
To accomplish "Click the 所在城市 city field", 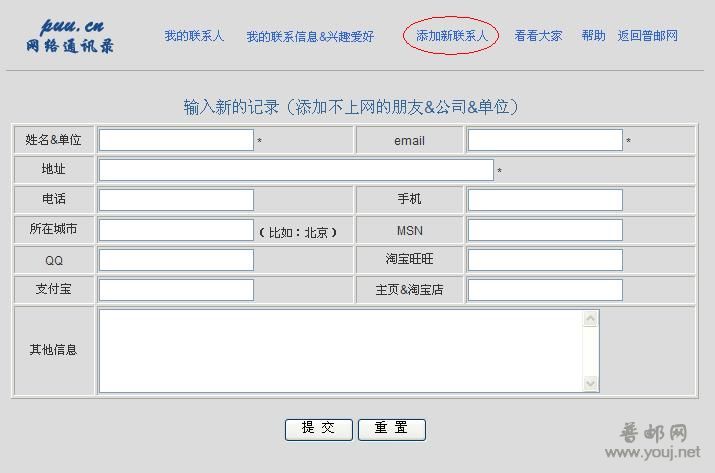I will tap(176, 230).
